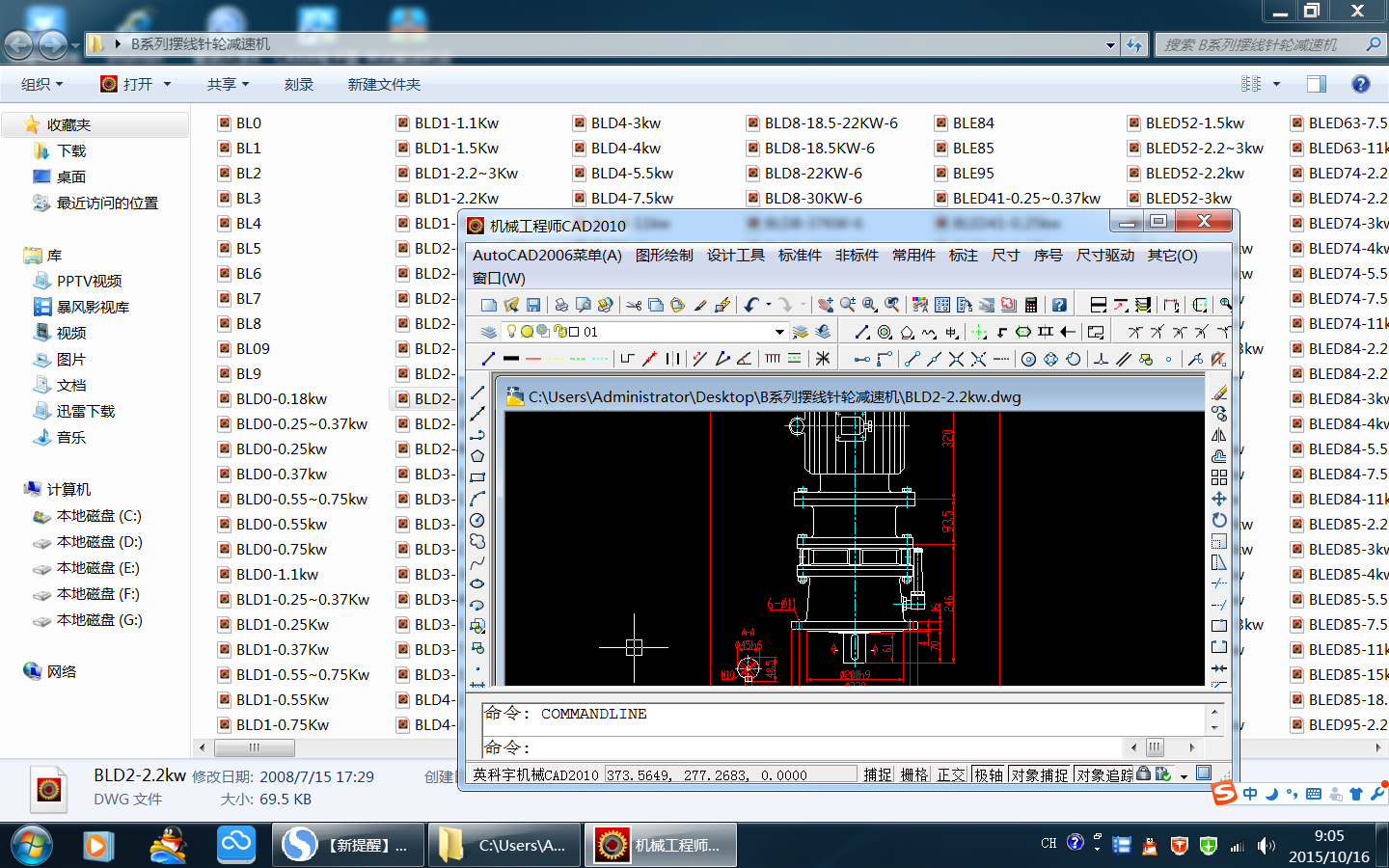Select the Move tool in right toolbar

tap(1219, 499)
